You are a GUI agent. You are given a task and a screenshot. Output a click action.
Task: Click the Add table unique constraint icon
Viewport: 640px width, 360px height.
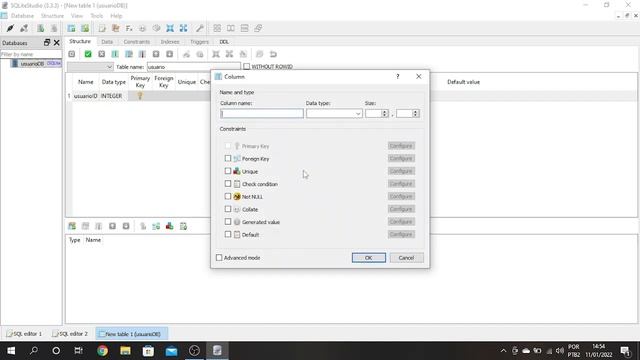point(169,226)
